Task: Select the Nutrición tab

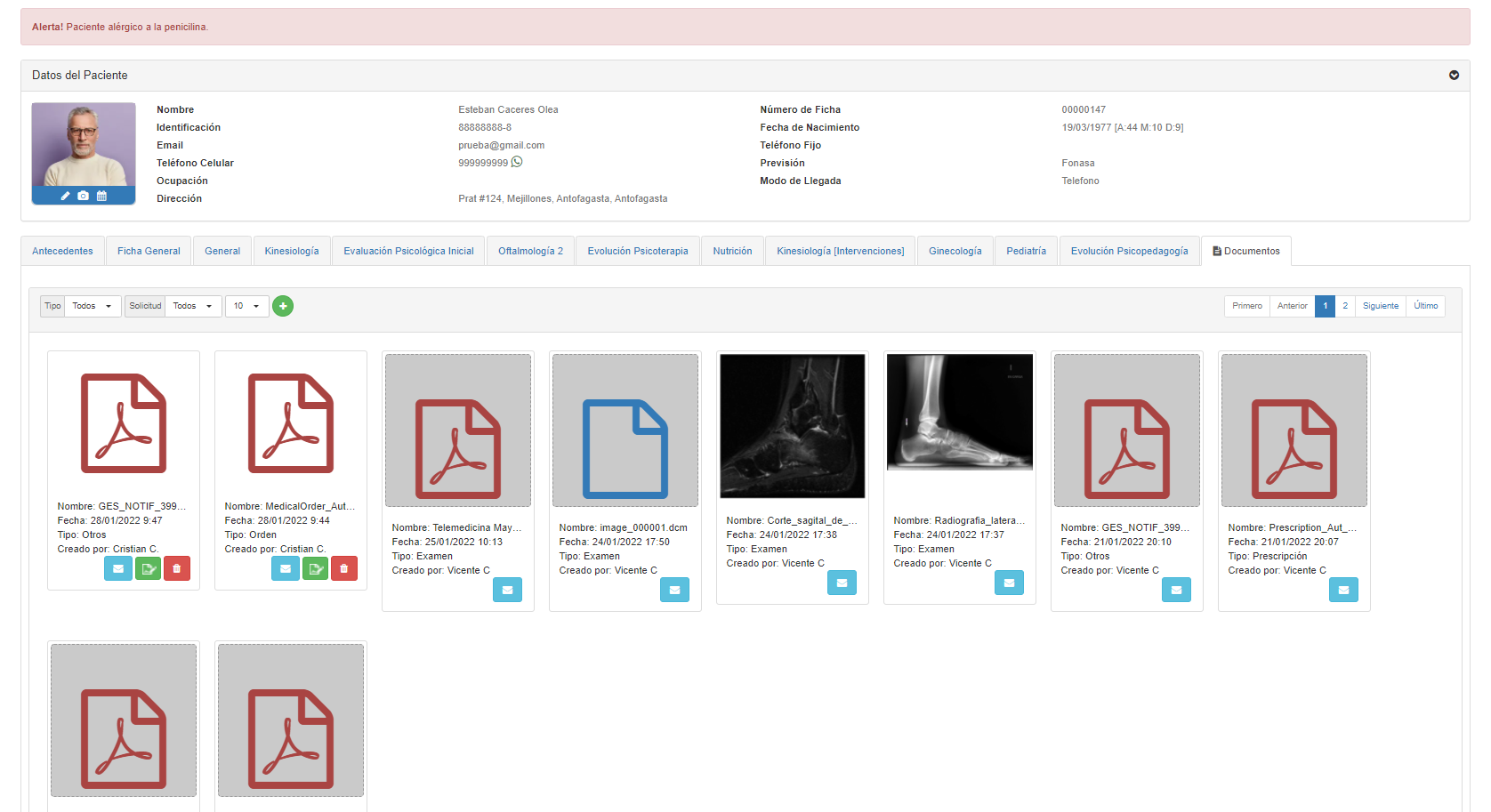Action: tap(732, 251)
